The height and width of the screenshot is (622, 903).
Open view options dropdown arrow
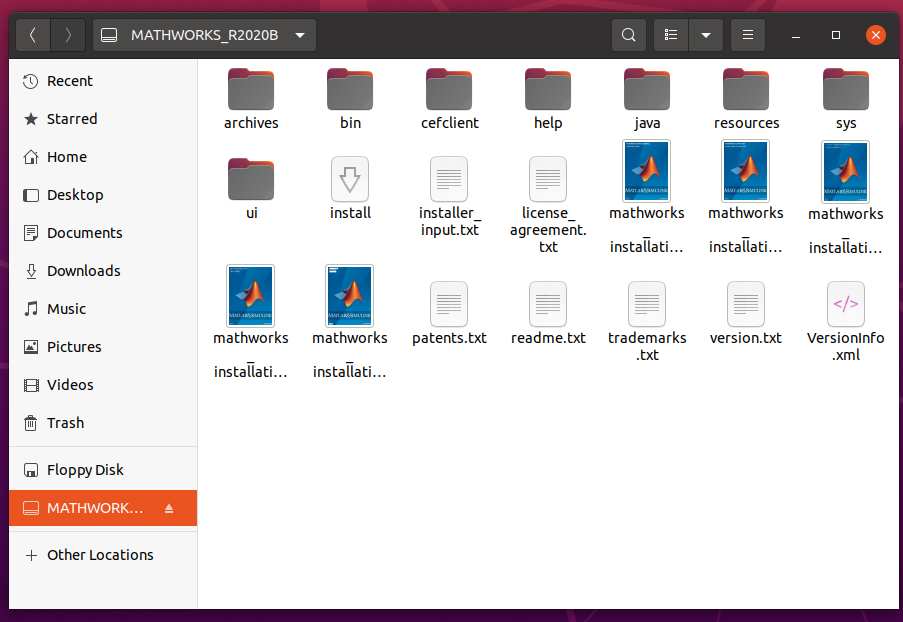(705, 35)
